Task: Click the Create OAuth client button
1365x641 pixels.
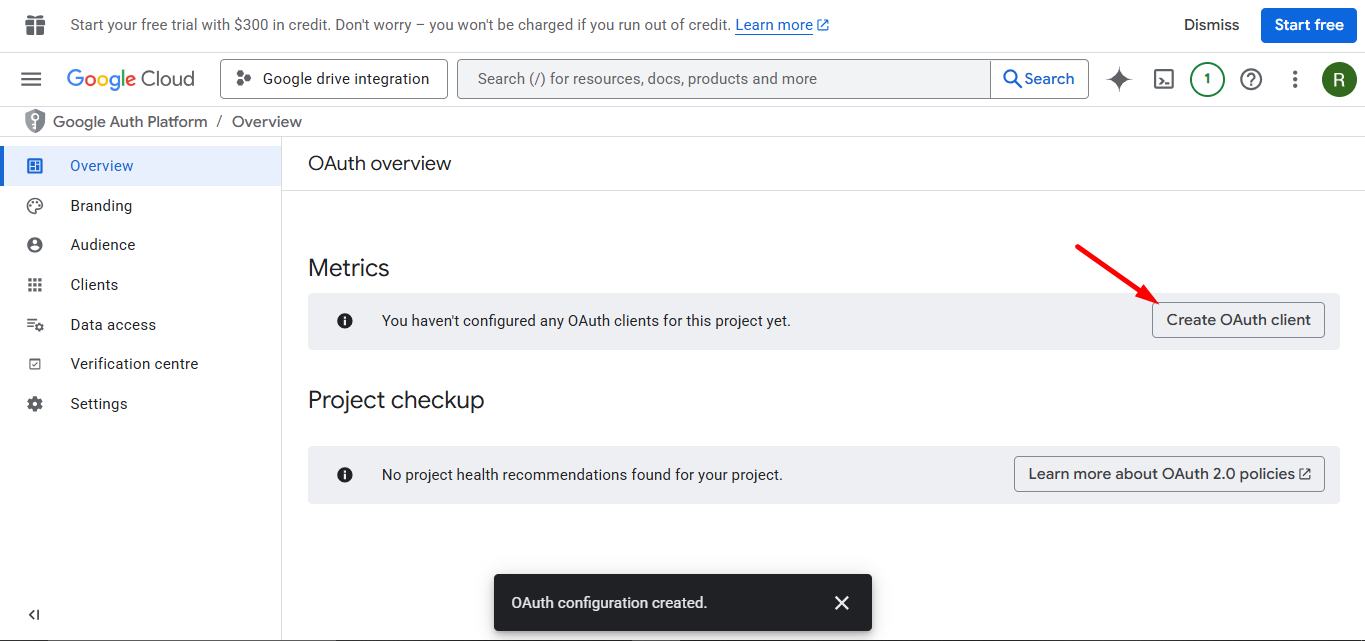Action: click(x=1238, y=319)
